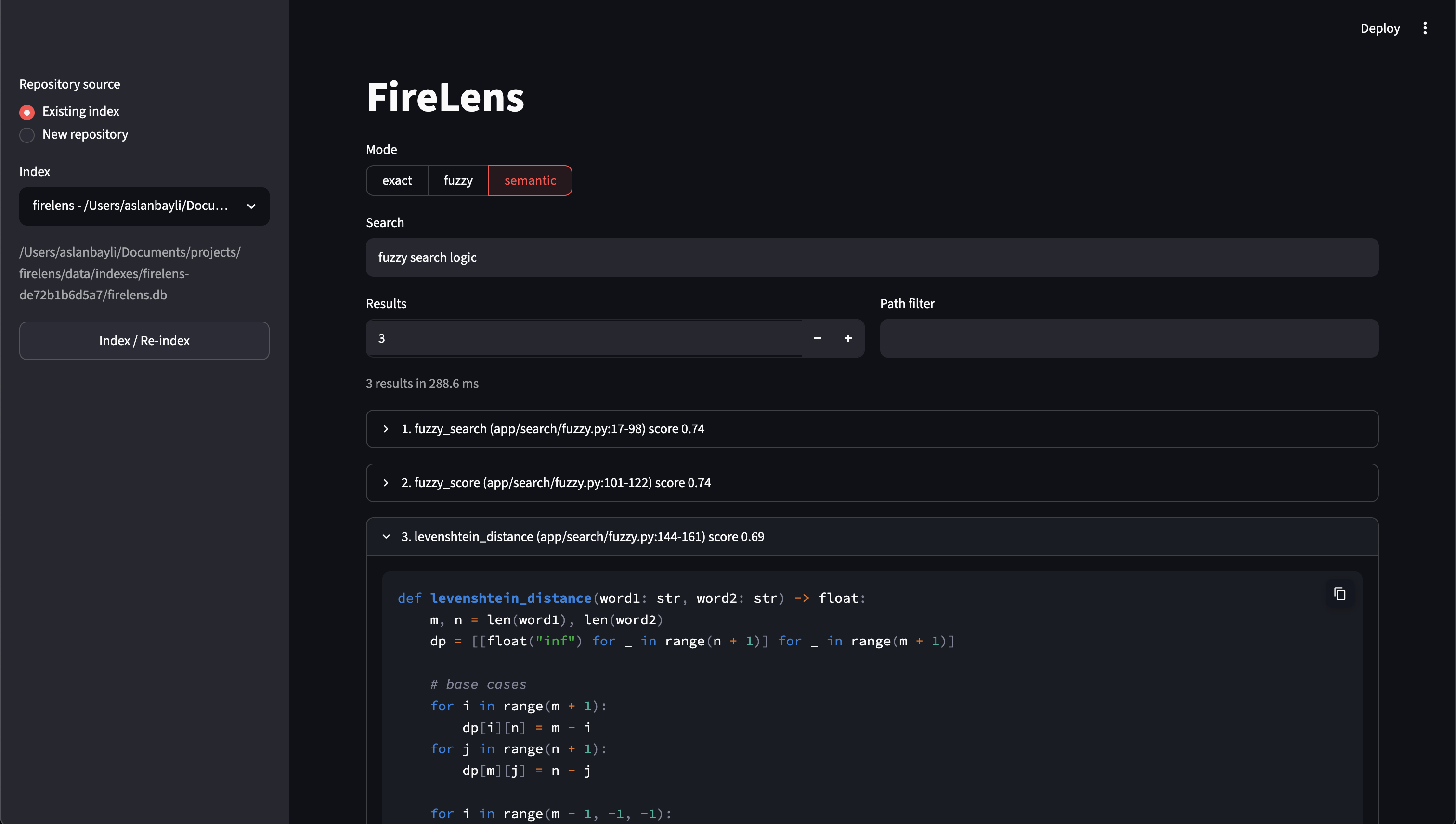The height and width of the screenshot is (824, 1456).
Task: Click the Index / Re-index button
Action: 144,341
